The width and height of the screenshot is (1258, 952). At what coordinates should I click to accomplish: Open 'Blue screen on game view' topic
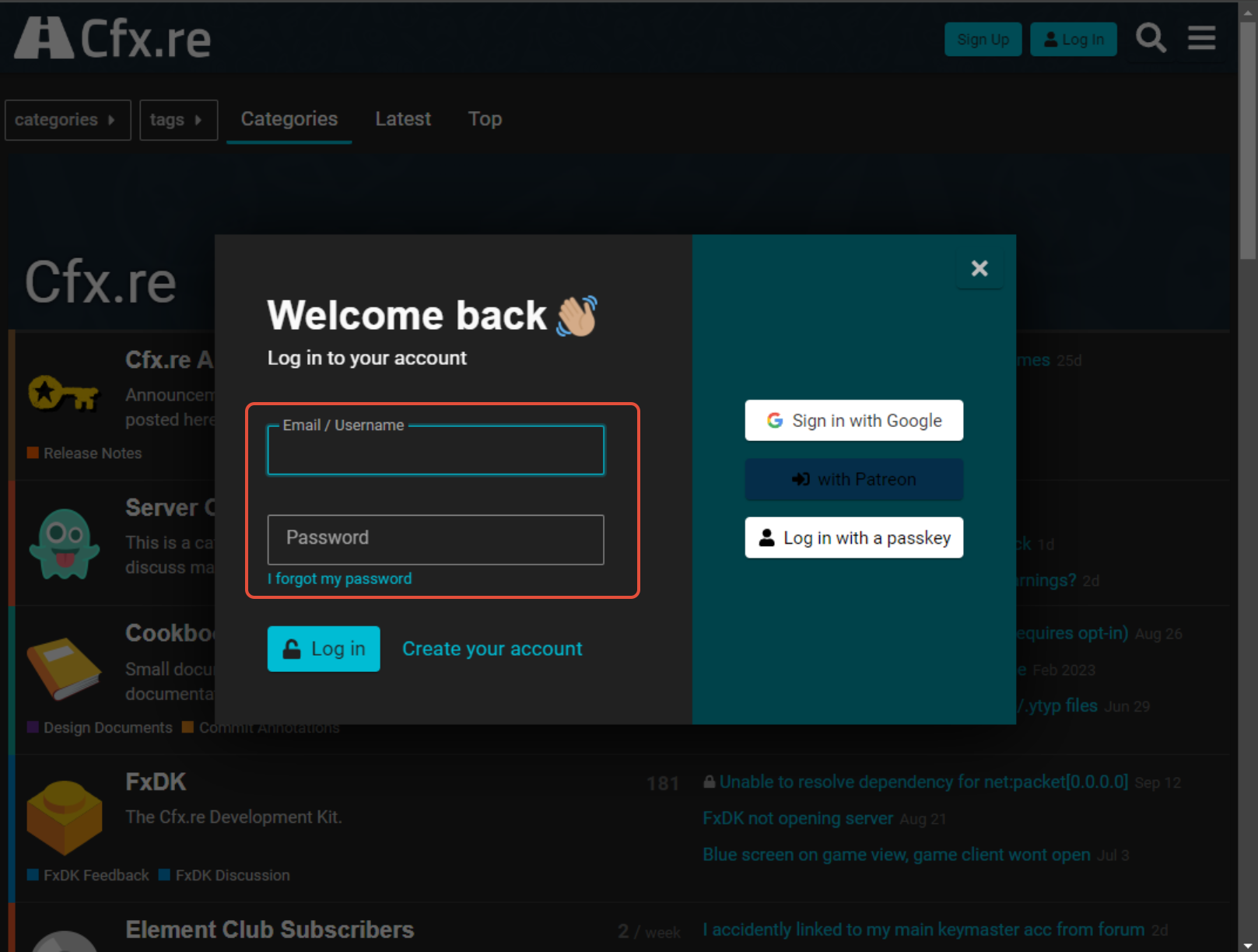click(x=896, y=855)
